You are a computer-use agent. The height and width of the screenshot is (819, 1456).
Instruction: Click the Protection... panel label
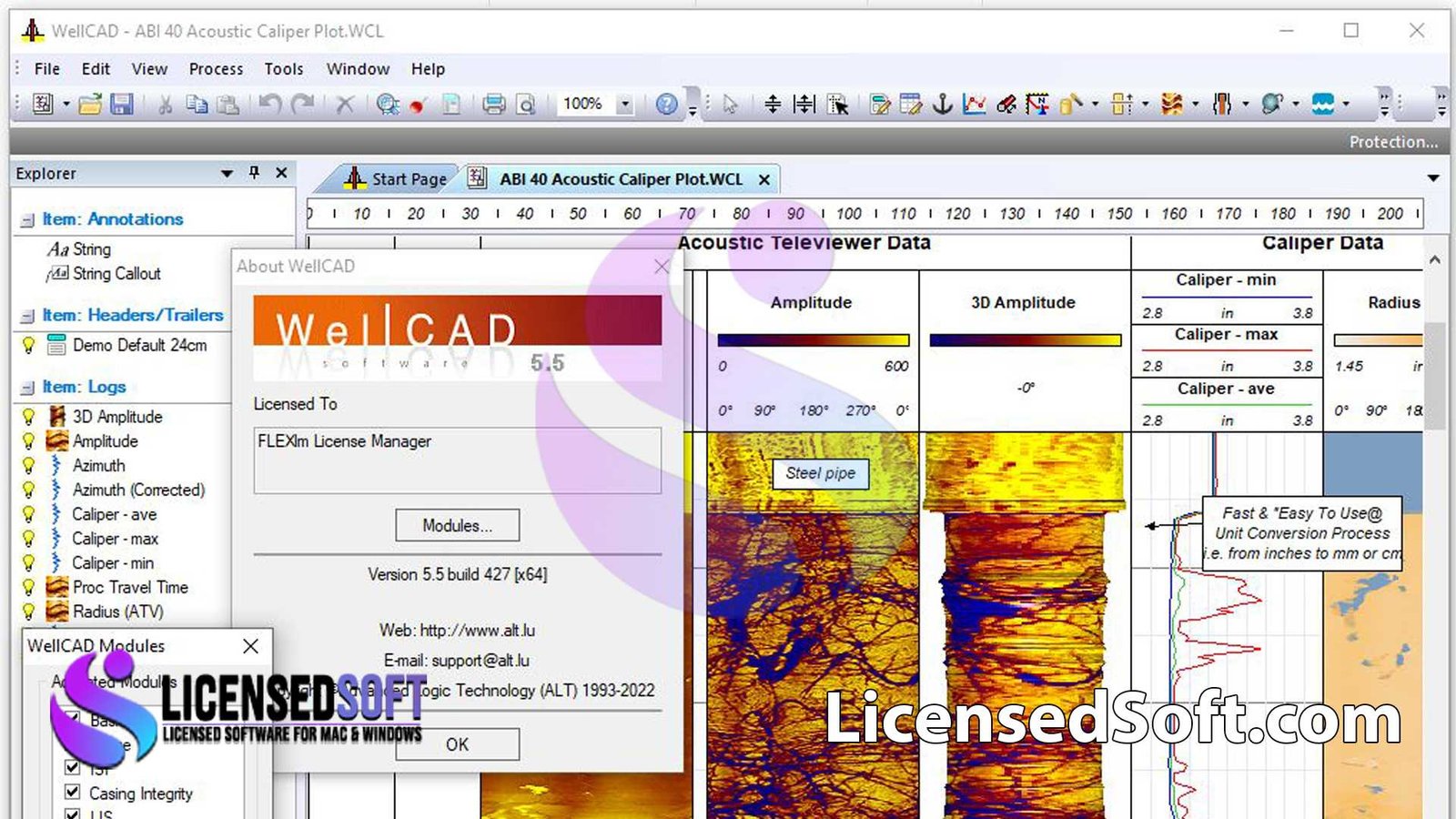(x=1393, y=142)
